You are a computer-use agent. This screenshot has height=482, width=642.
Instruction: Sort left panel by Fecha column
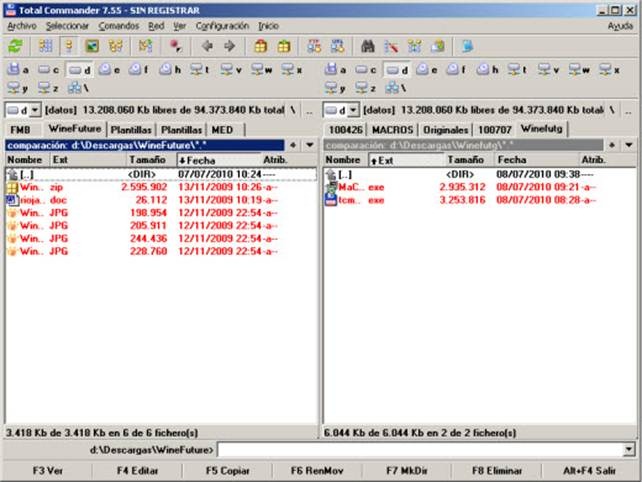click(x=219, y=160)
